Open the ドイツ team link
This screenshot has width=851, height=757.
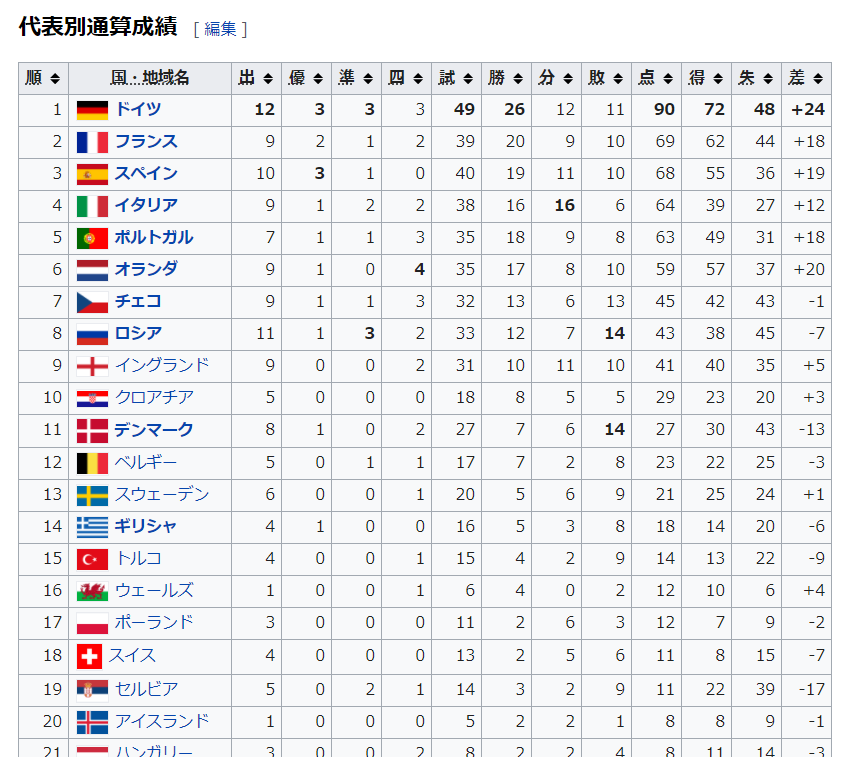click(x=138, y=110)
